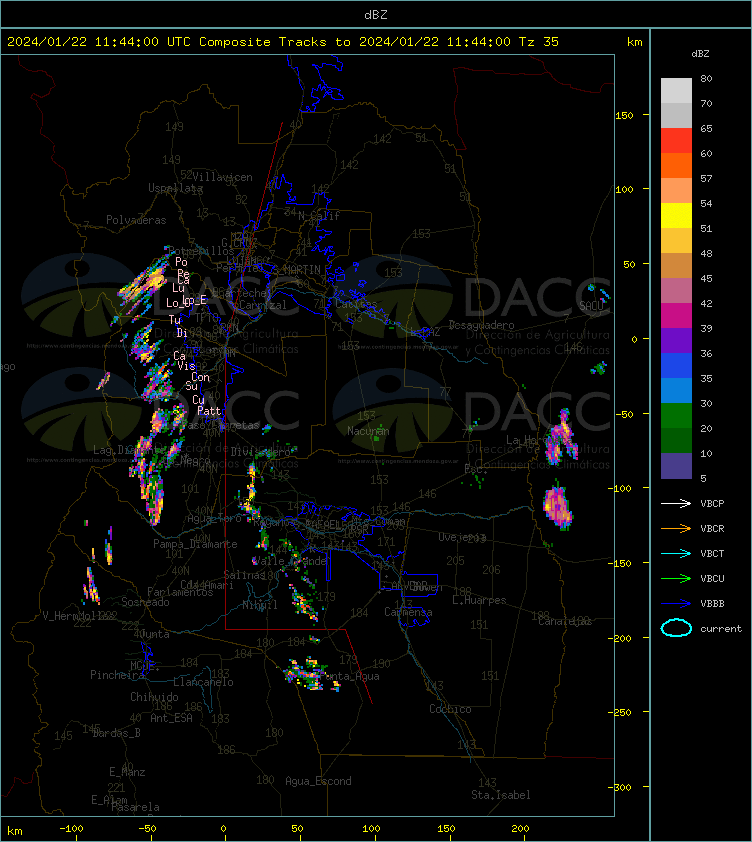Select the magenta swatch in the dBZ scale

click(676, 315)
